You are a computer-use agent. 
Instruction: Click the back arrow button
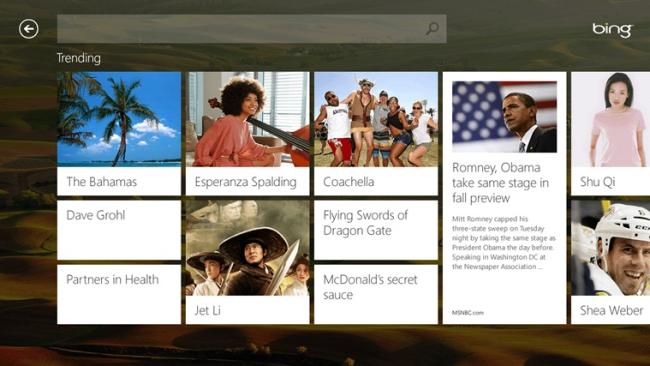29,29
